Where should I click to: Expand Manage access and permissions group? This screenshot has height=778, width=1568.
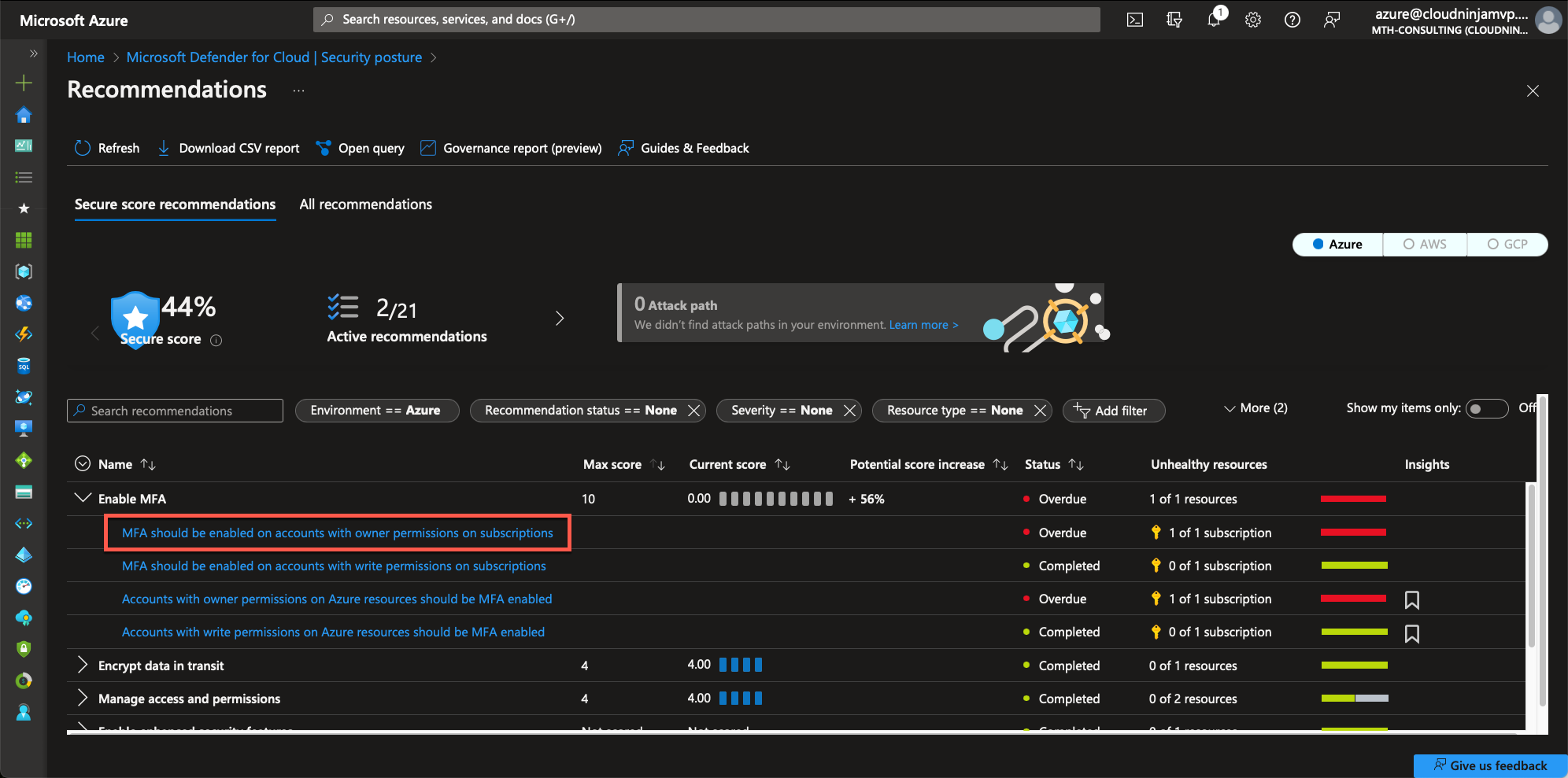click(83, 699)
